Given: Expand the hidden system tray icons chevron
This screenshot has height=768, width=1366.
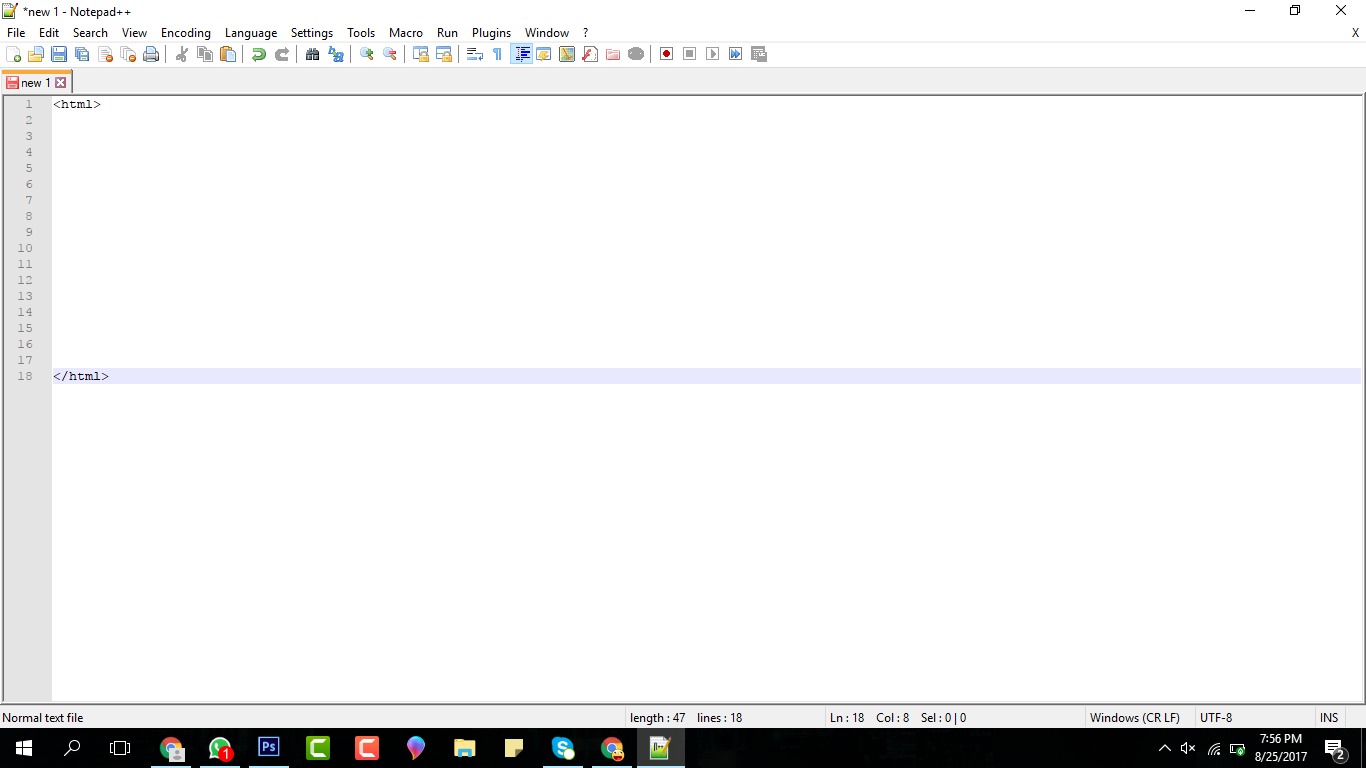Looking at the screenshot, I should point(1164,748).
